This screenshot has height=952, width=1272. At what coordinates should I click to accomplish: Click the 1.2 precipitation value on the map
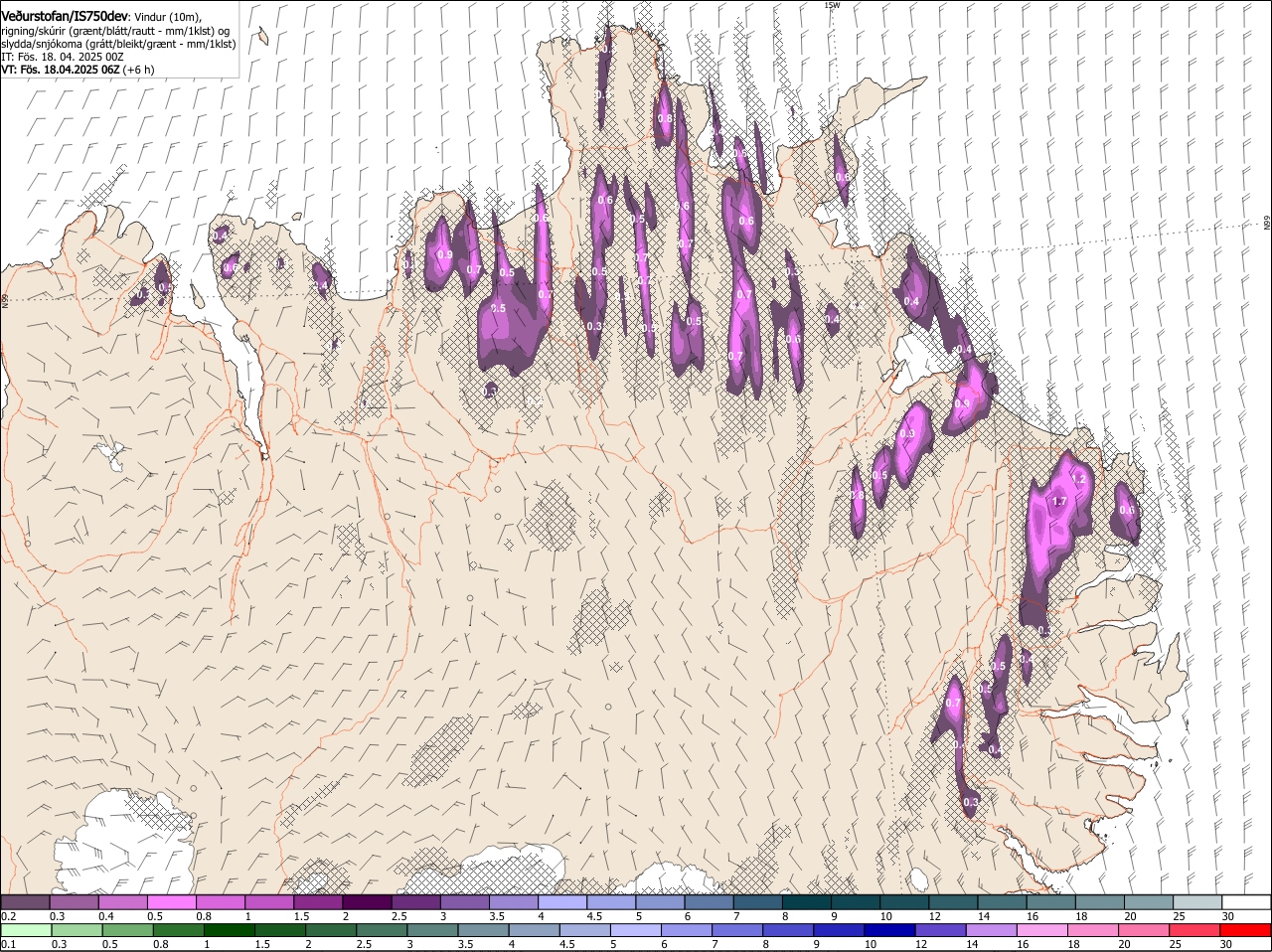coord(1080,479)
